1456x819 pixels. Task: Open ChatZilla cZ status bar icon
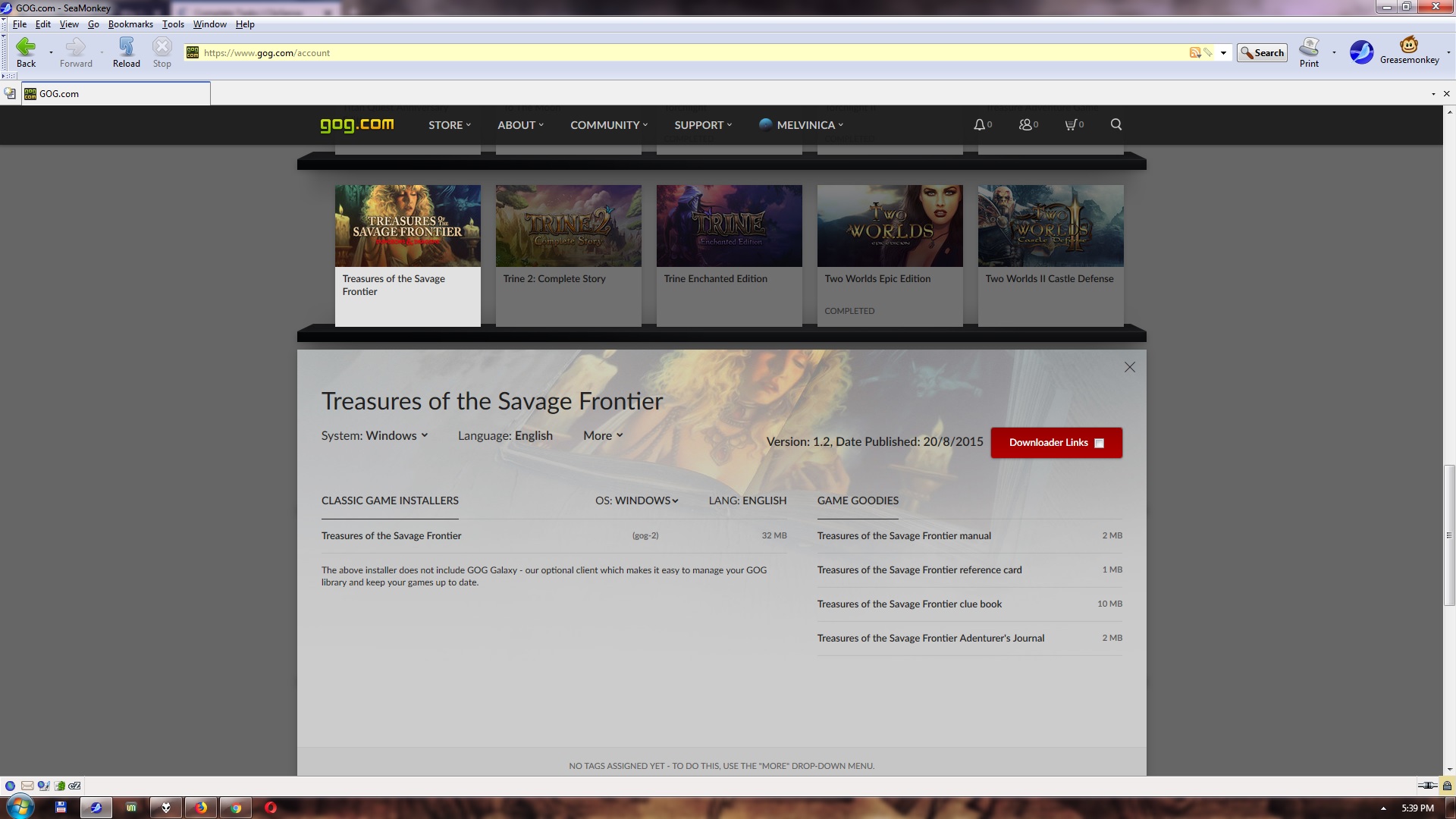[x=74, y=786]
